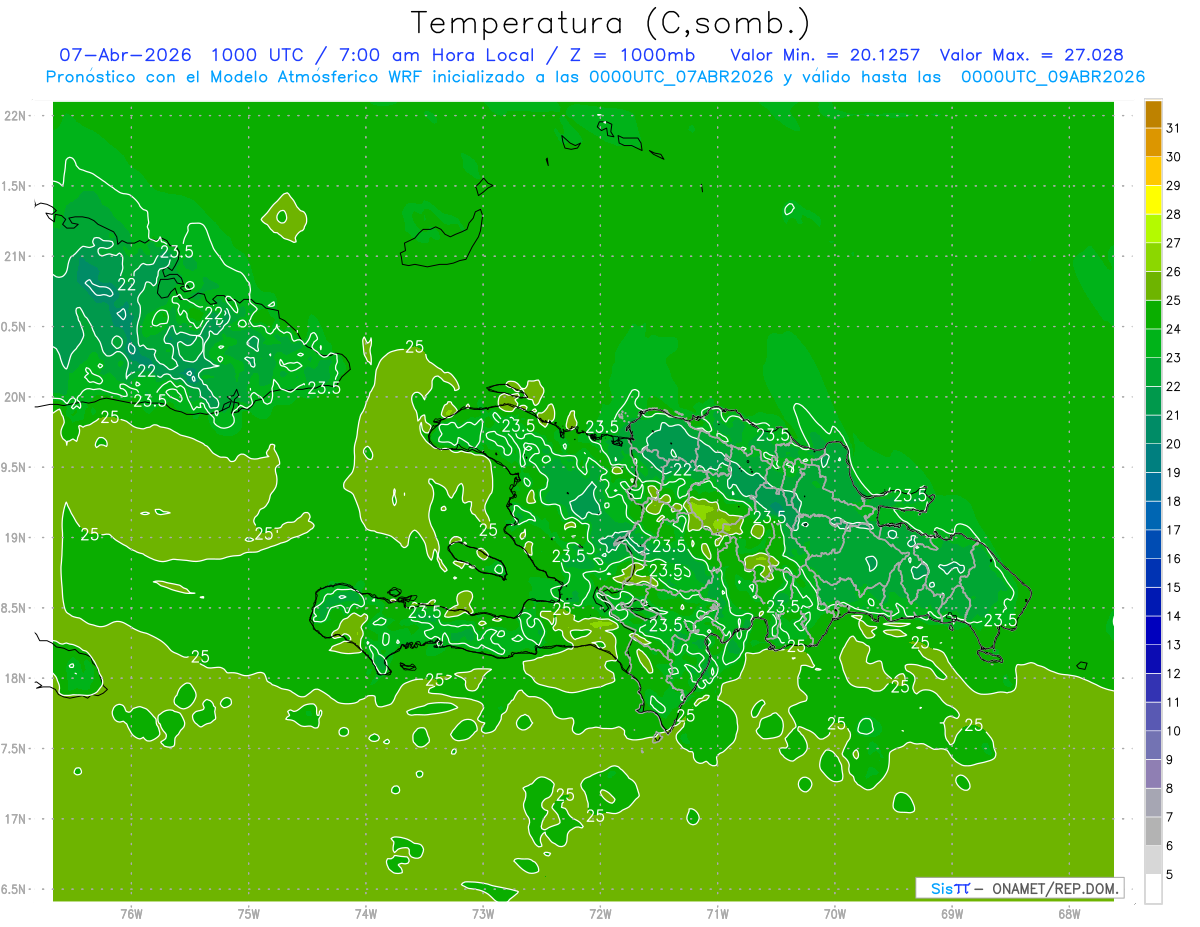1200x927 pixels.
Task: Click the legend value label 24
Action: pos(1175,329)
